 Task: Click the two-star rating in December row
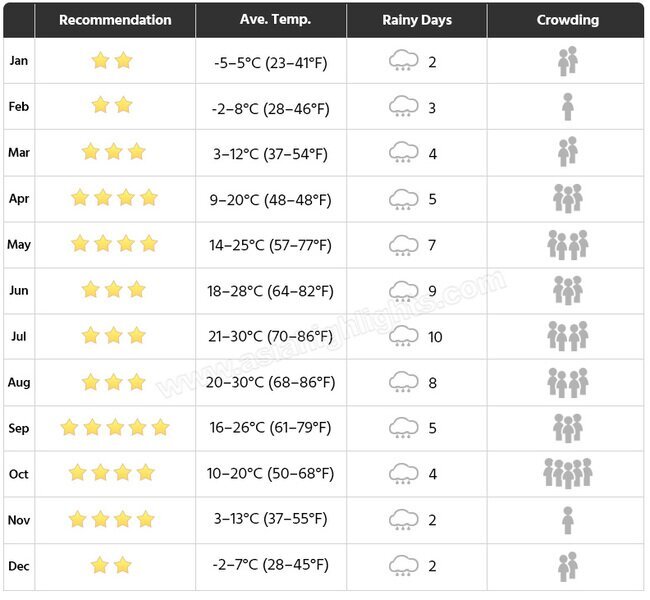[x=111, y=565]
